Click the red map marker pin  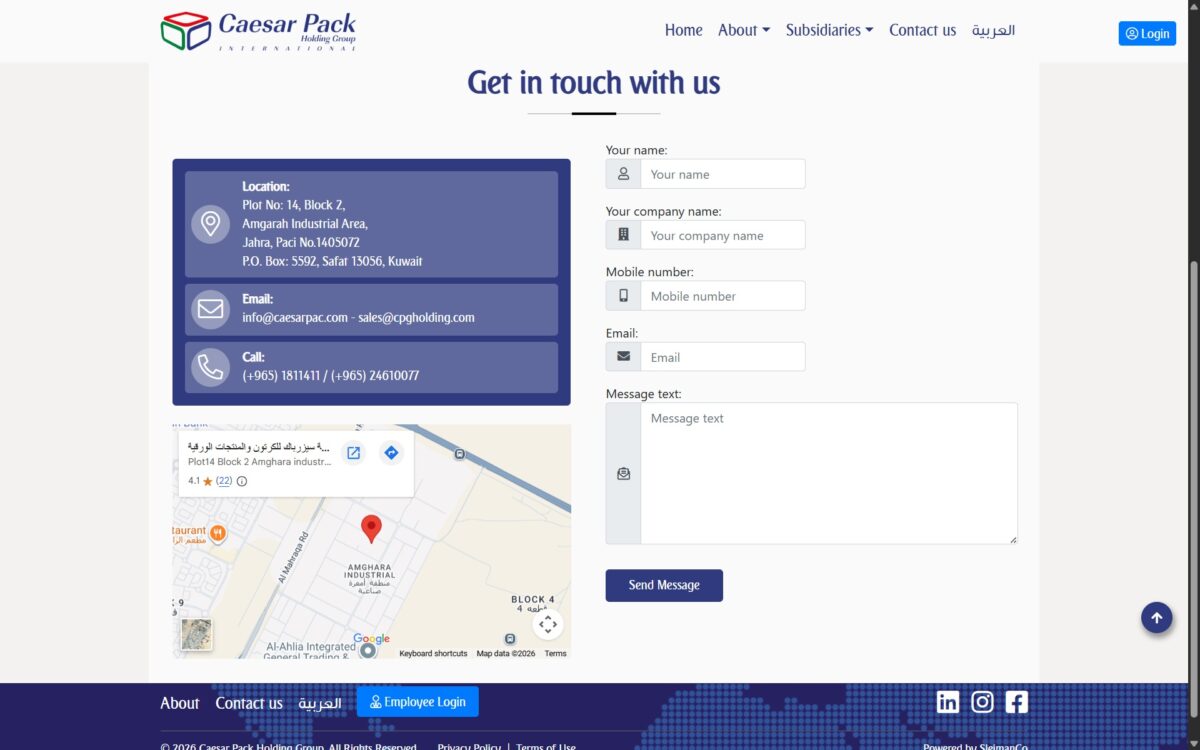371,529
